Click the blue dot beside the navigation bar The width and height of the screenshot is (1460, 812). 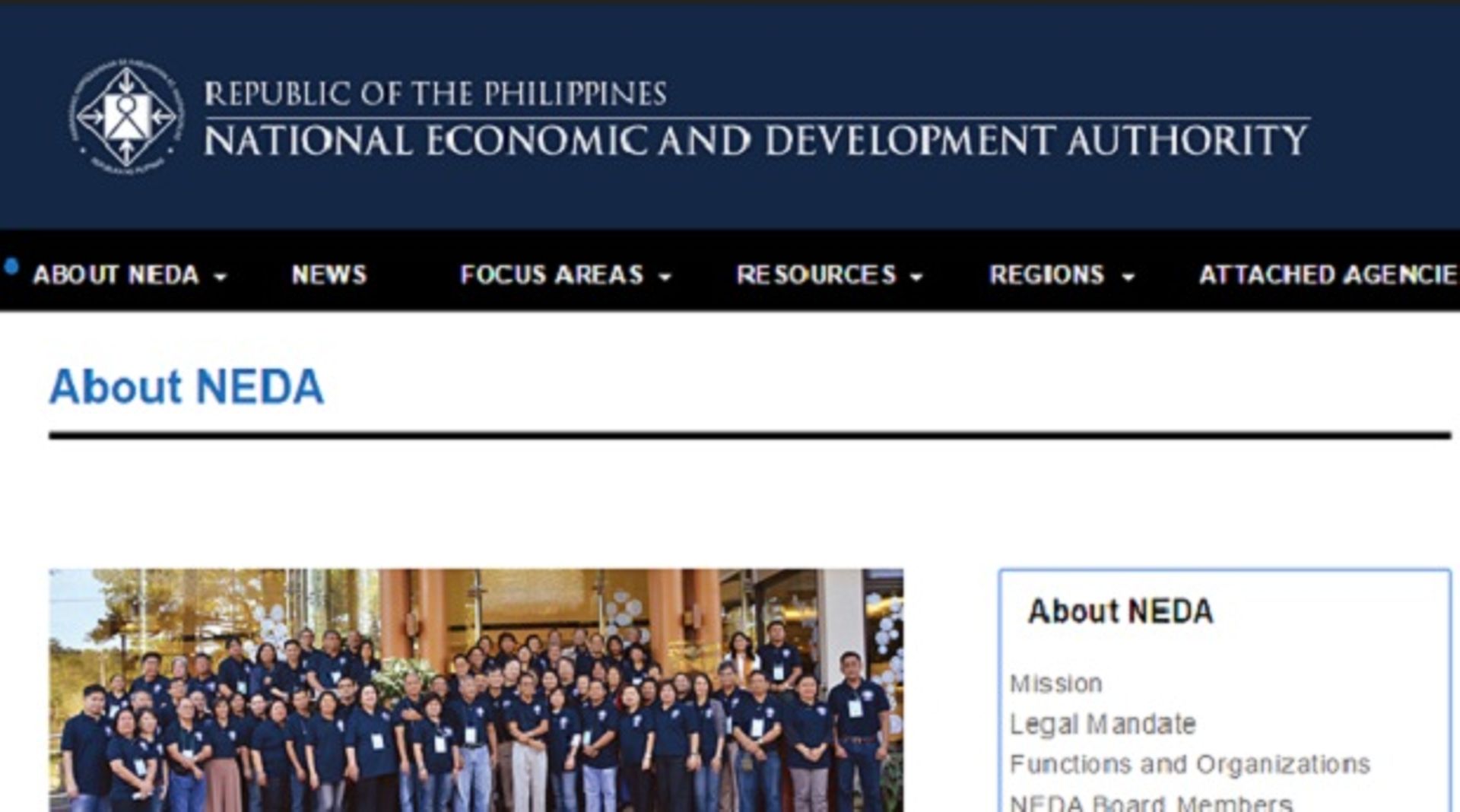tap(11, 265)
